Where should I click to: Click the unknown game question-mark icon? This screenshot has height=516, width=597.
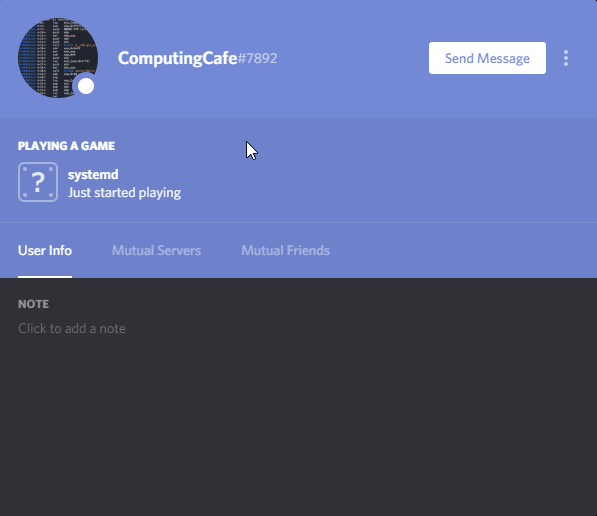(x=38, y=182)
